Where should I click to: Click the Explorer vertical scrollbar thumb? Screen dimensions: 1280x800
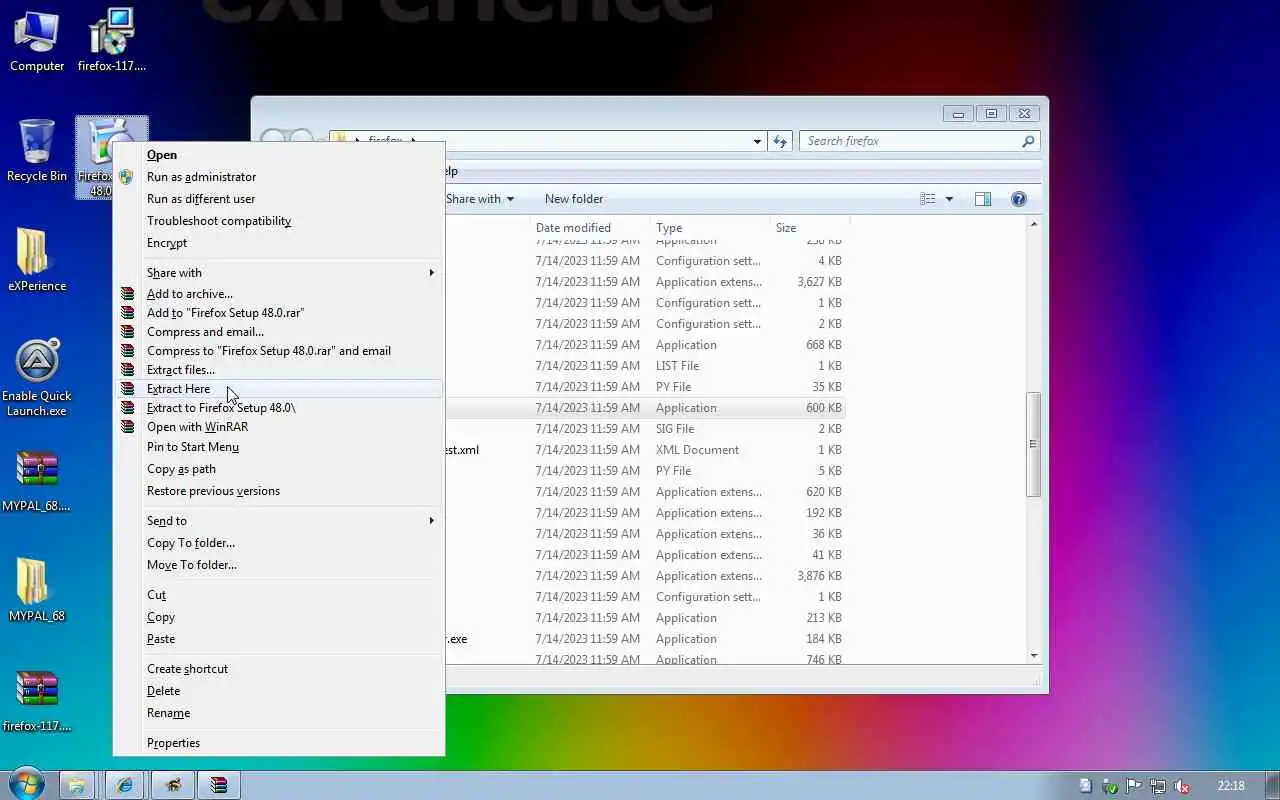(1034, 444)
